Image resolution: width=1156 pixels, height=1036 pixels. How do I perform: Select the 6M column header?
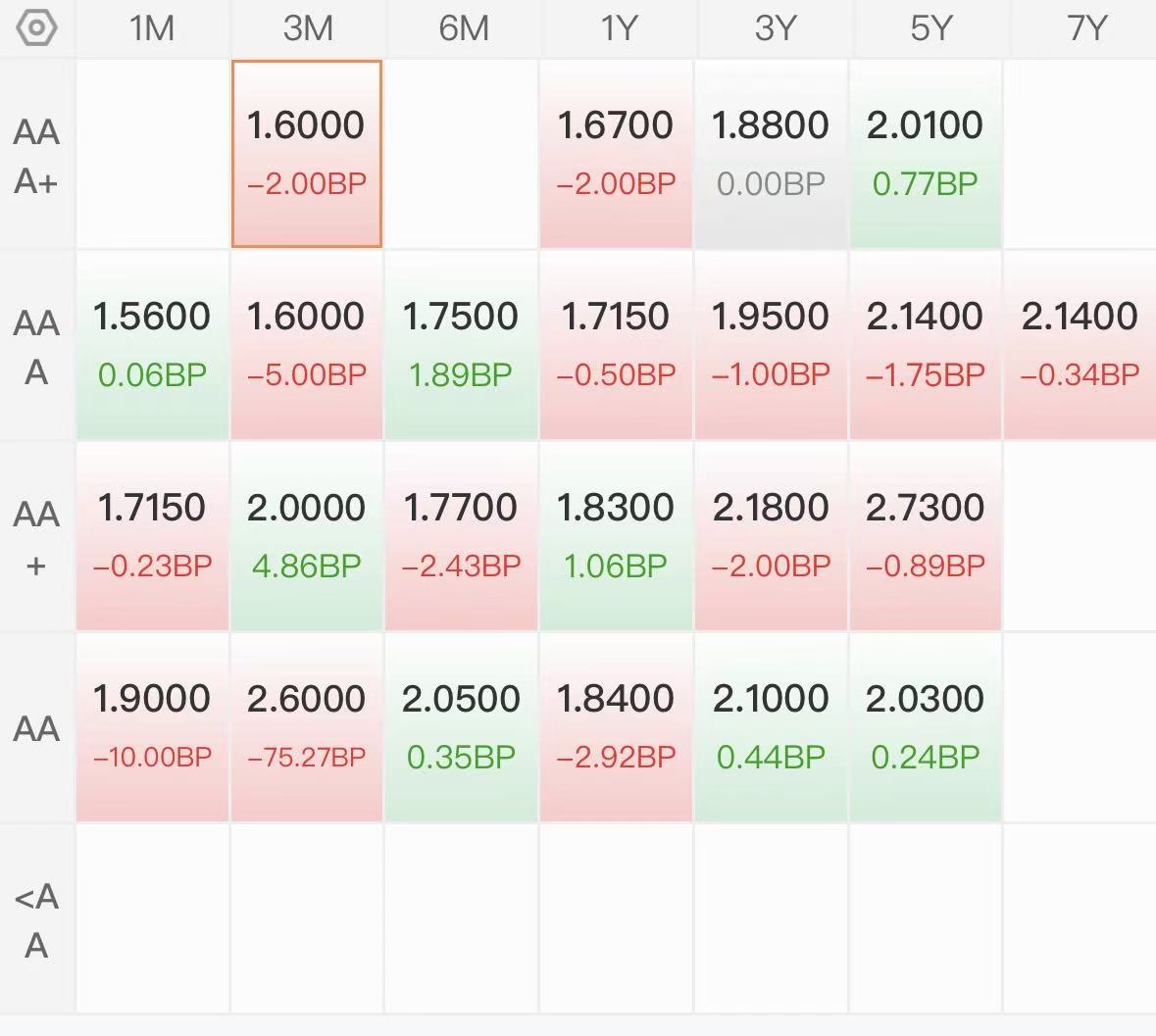click(463, 28)
